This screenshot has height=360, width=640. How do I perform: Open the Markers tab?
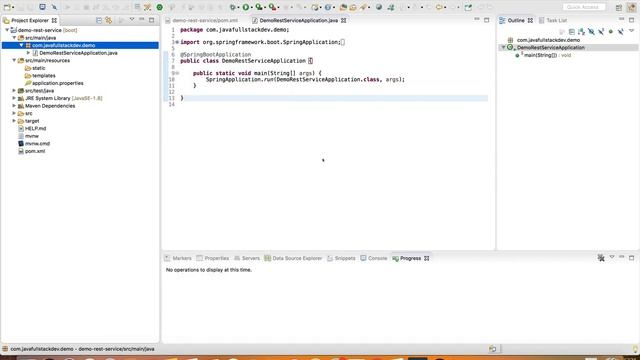point(178,258)
